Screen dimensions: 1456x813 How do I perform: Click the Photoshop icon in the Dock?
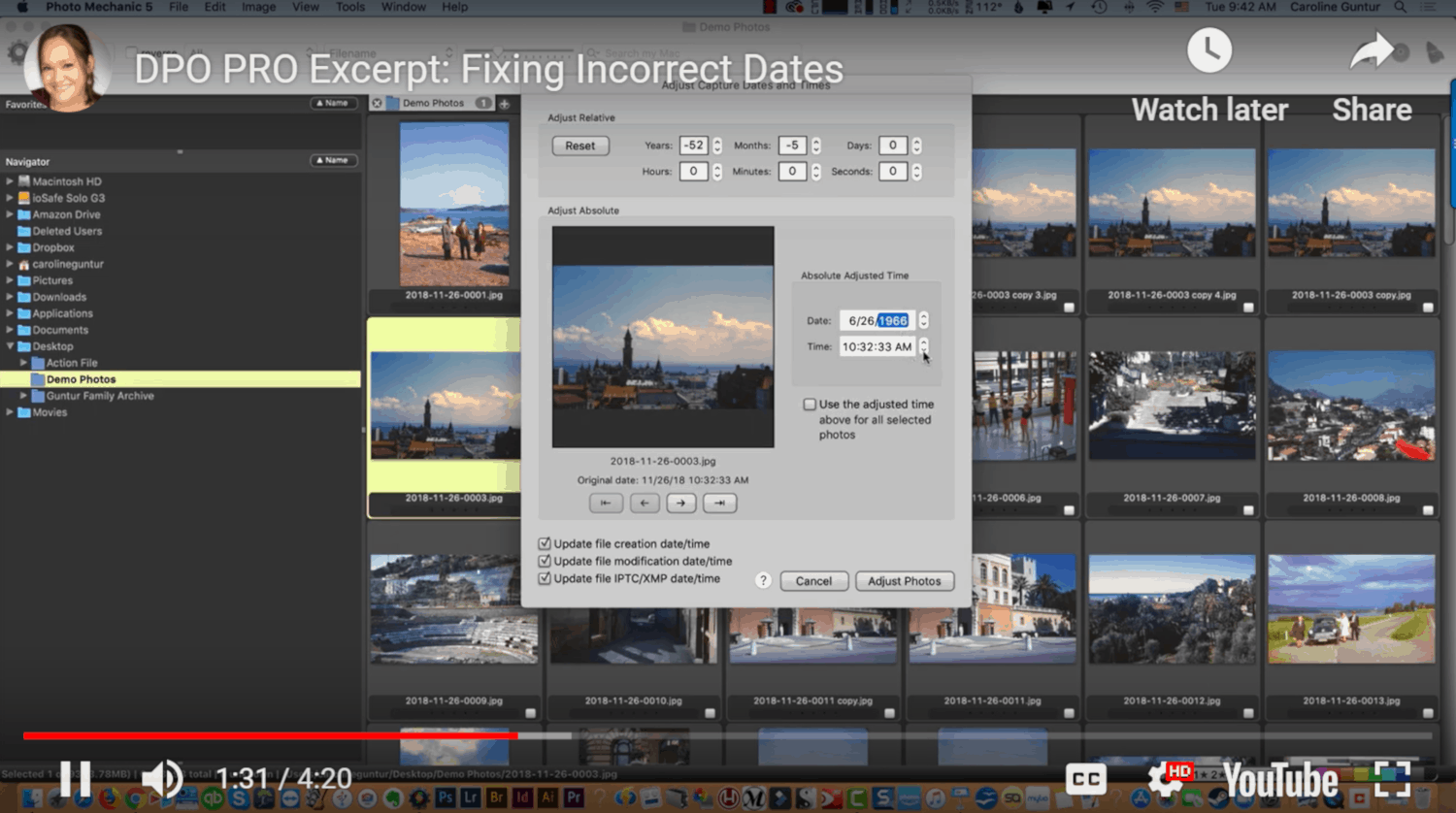(446, 798)
